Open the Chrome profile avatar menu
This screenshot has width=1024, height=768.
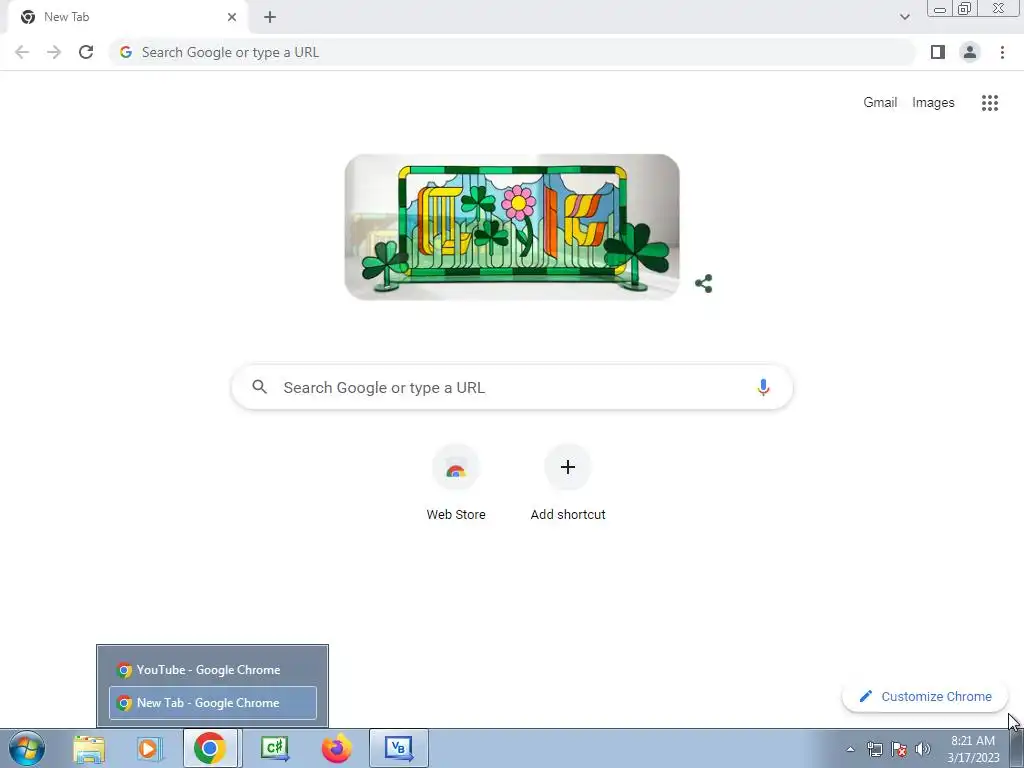(970, 52)
